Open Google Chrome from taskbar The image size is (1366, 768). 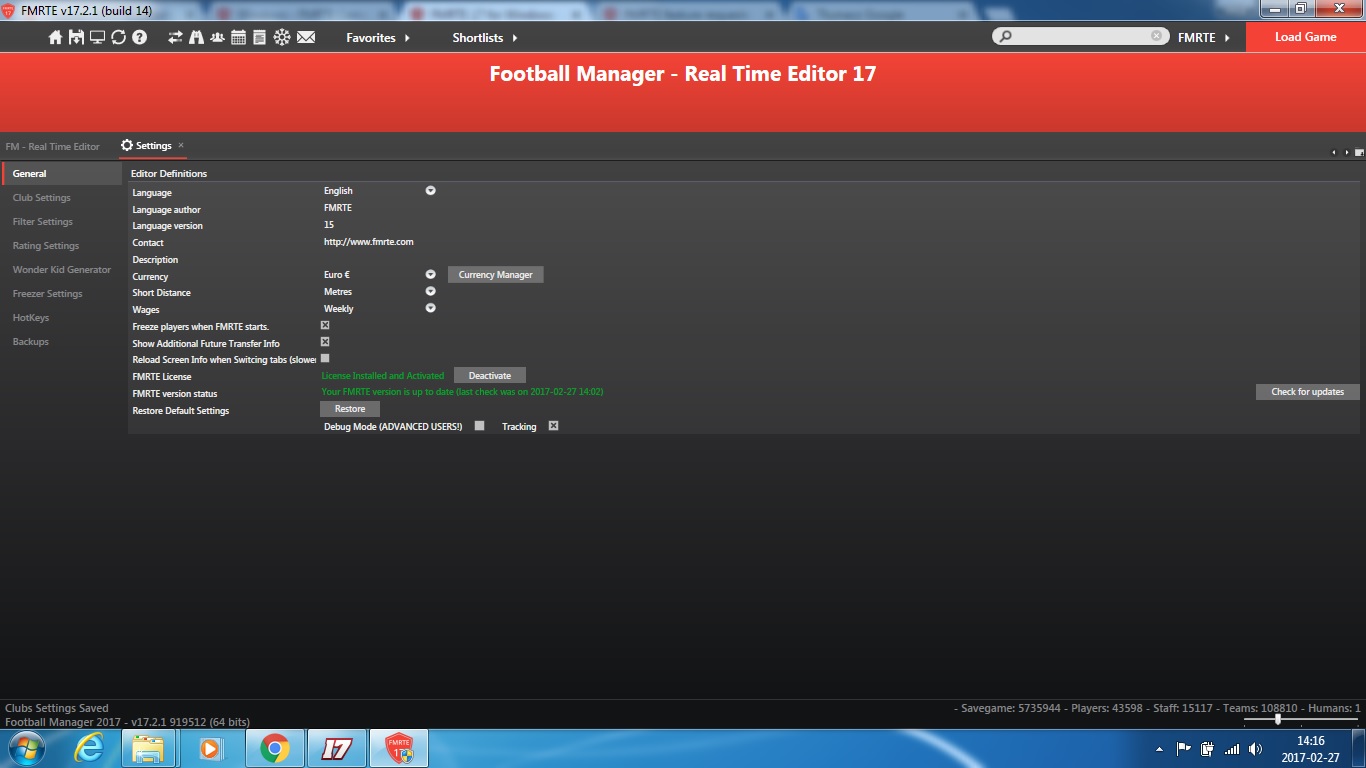pos(274,748)
